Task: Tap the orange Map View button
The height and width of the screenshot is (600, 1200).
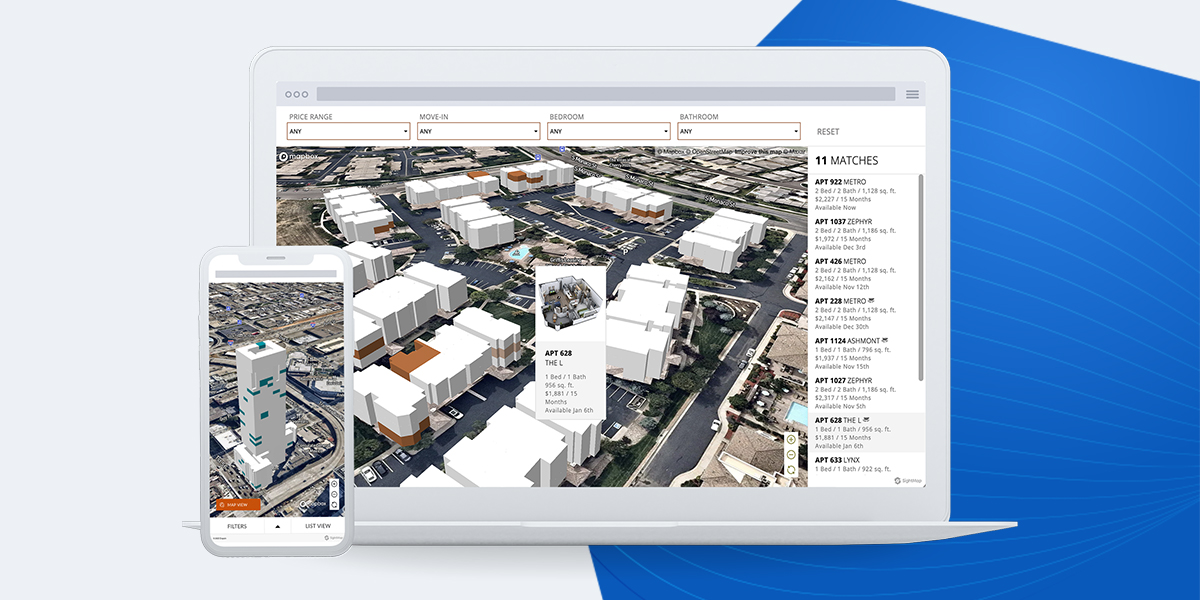Action: [237, 505]
